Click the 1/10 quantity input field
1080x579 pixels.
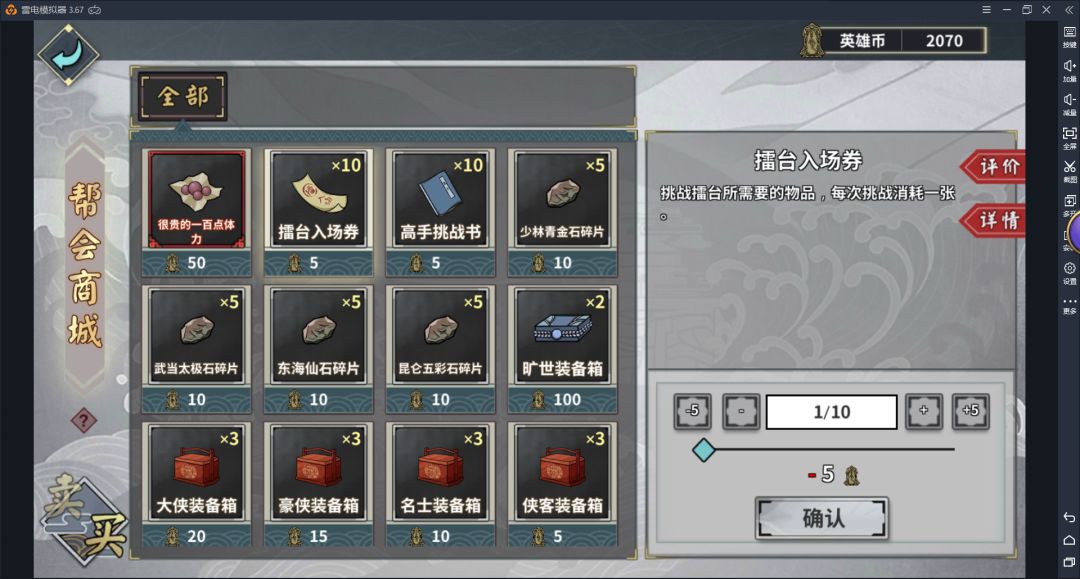(831, 412)
